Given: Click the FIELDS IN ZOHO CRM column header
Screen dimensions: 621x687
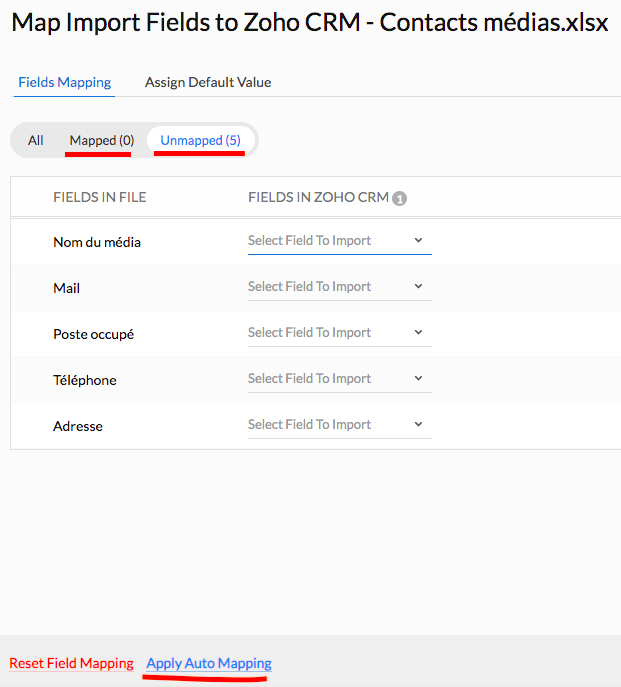Looking at the screenshot, I should tap(318, 197).
